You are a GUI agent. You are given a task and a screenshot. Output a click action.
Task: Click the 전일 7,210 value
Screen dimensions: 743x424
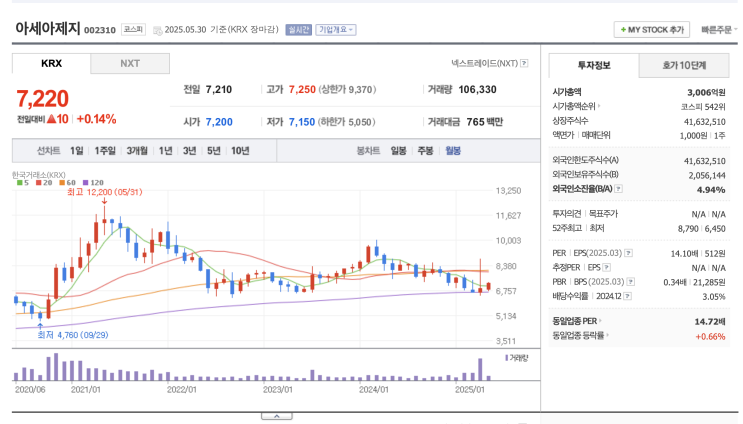pos(219,90)
